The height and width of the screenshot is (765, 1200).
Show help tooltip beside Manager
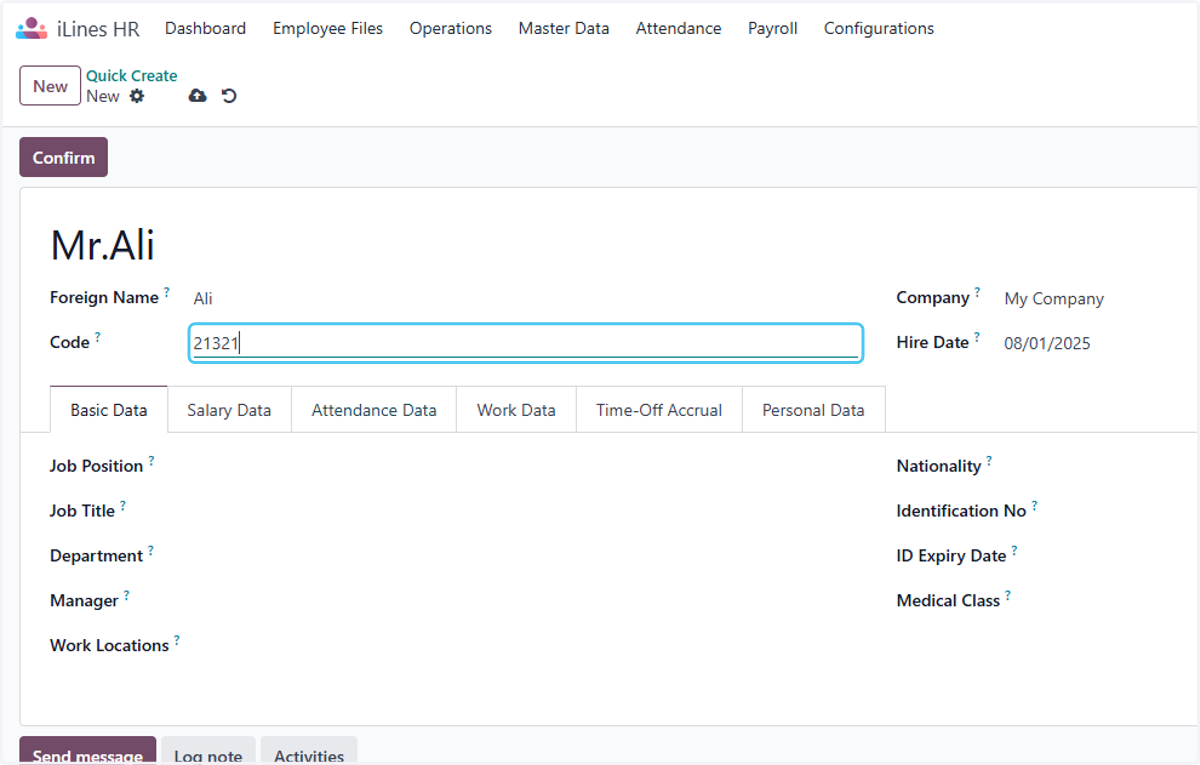coord(126,596)
